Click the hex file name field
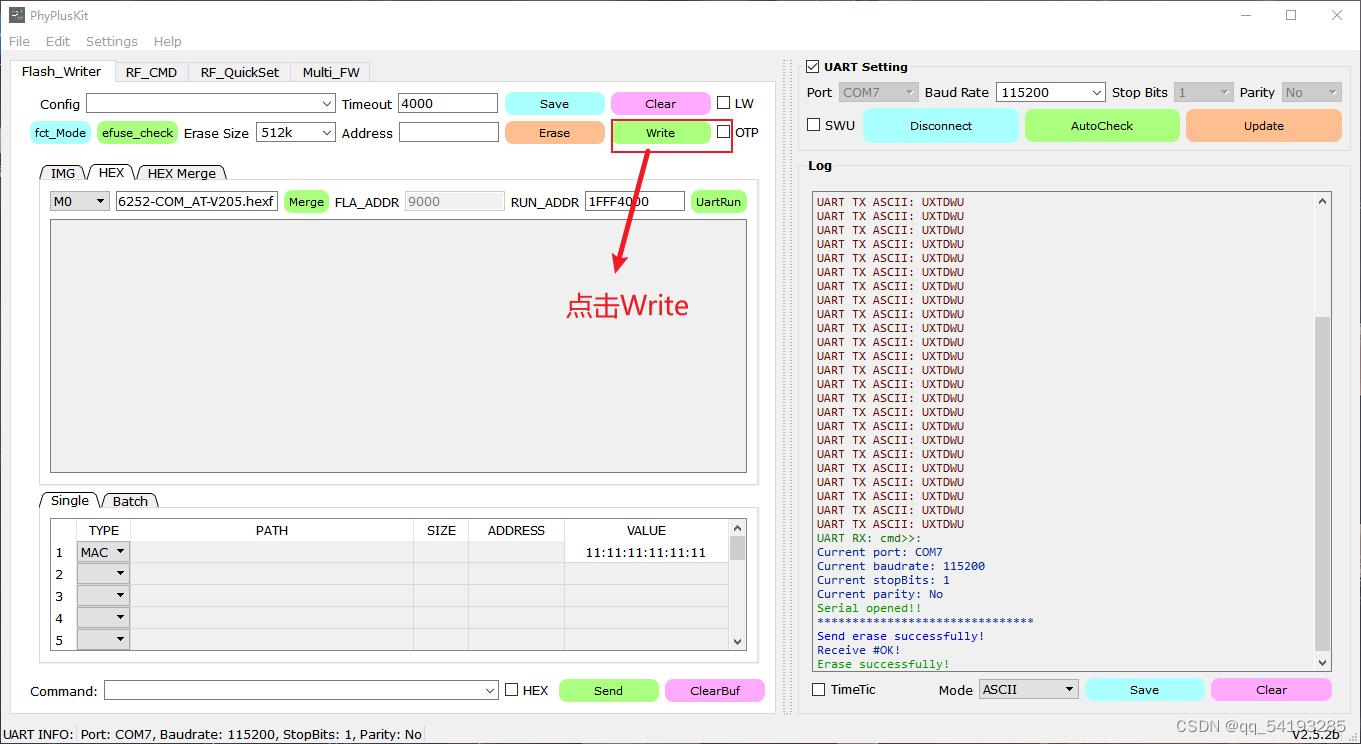Viewport: 1361px width, 744px height. tap(197, 202)
